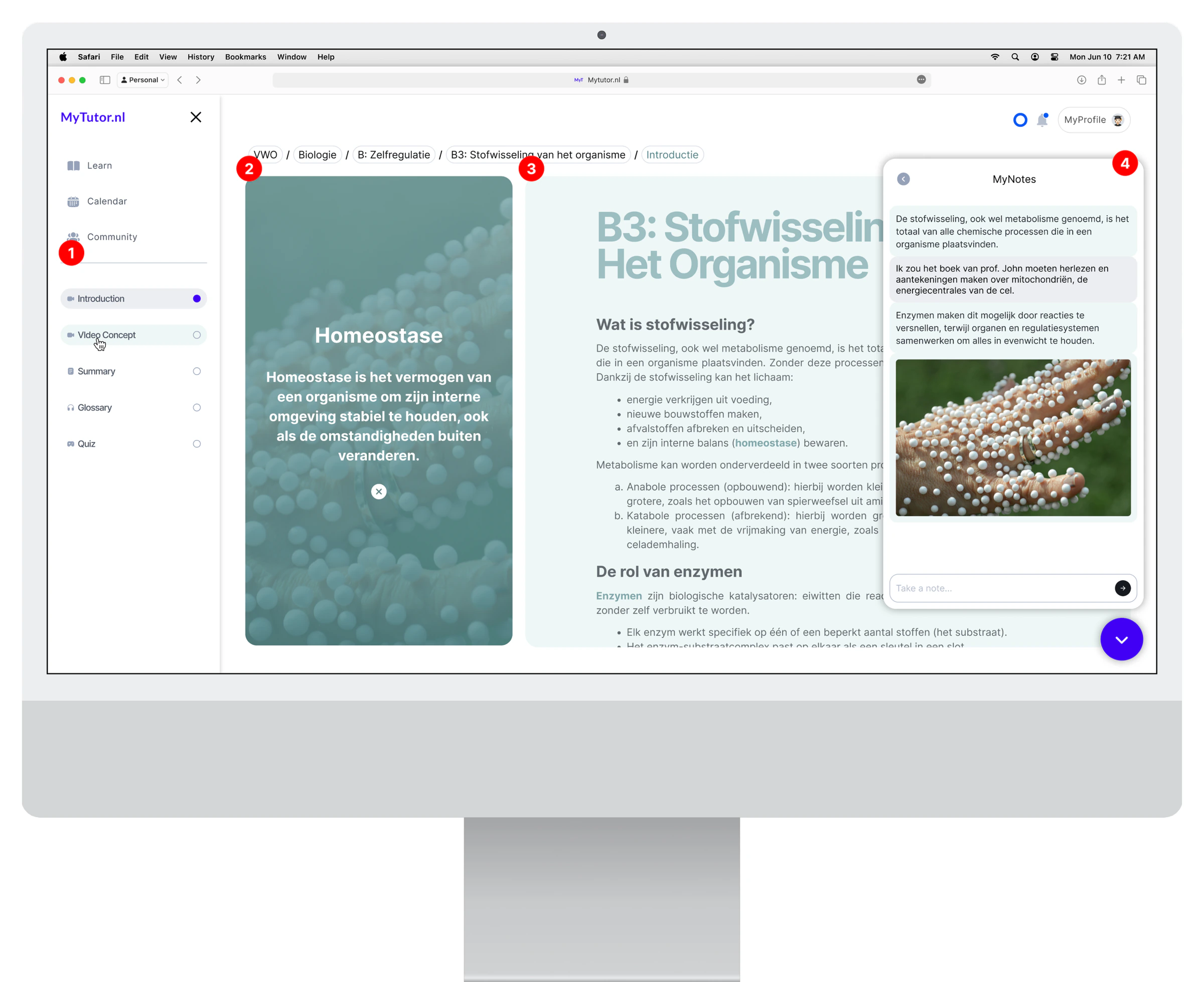The width and height of the screenshot is (1204, 982).
Task: Go back in Safari history
Action: pos(180,80)
